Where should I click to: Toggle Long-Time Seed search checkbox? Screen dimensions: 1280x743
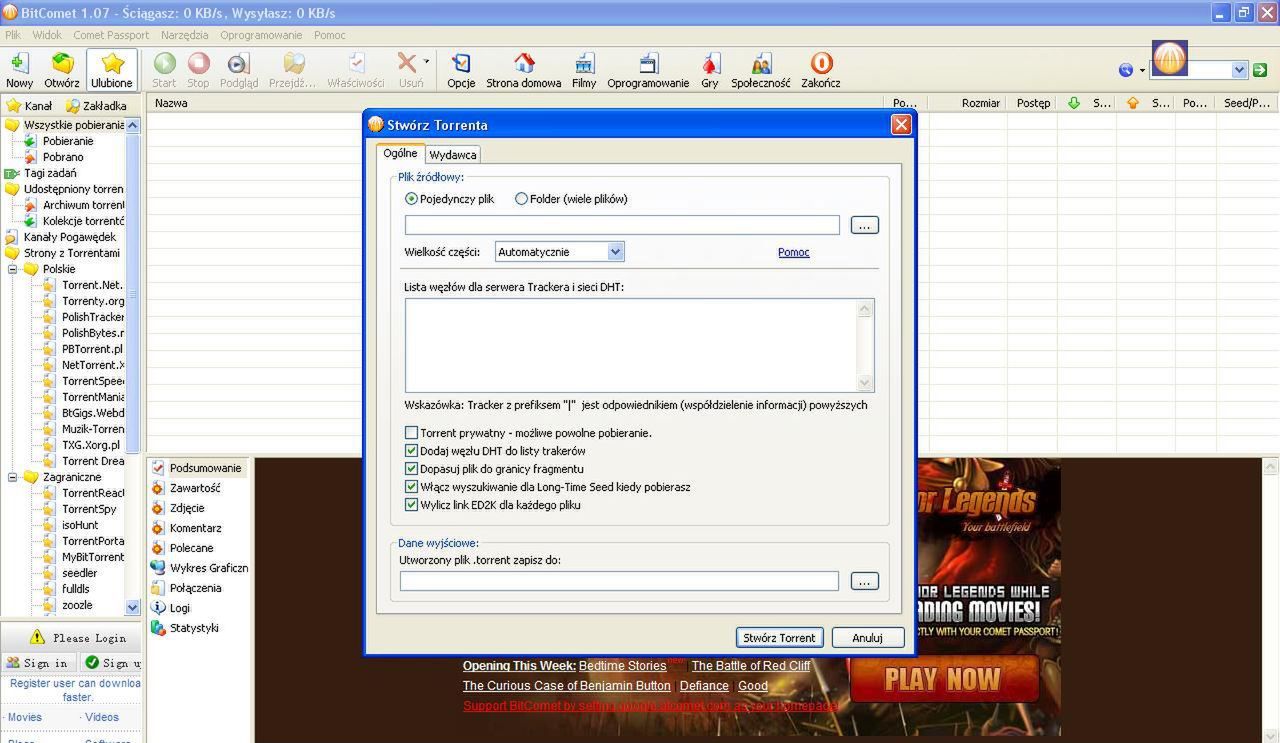(411, 487)
